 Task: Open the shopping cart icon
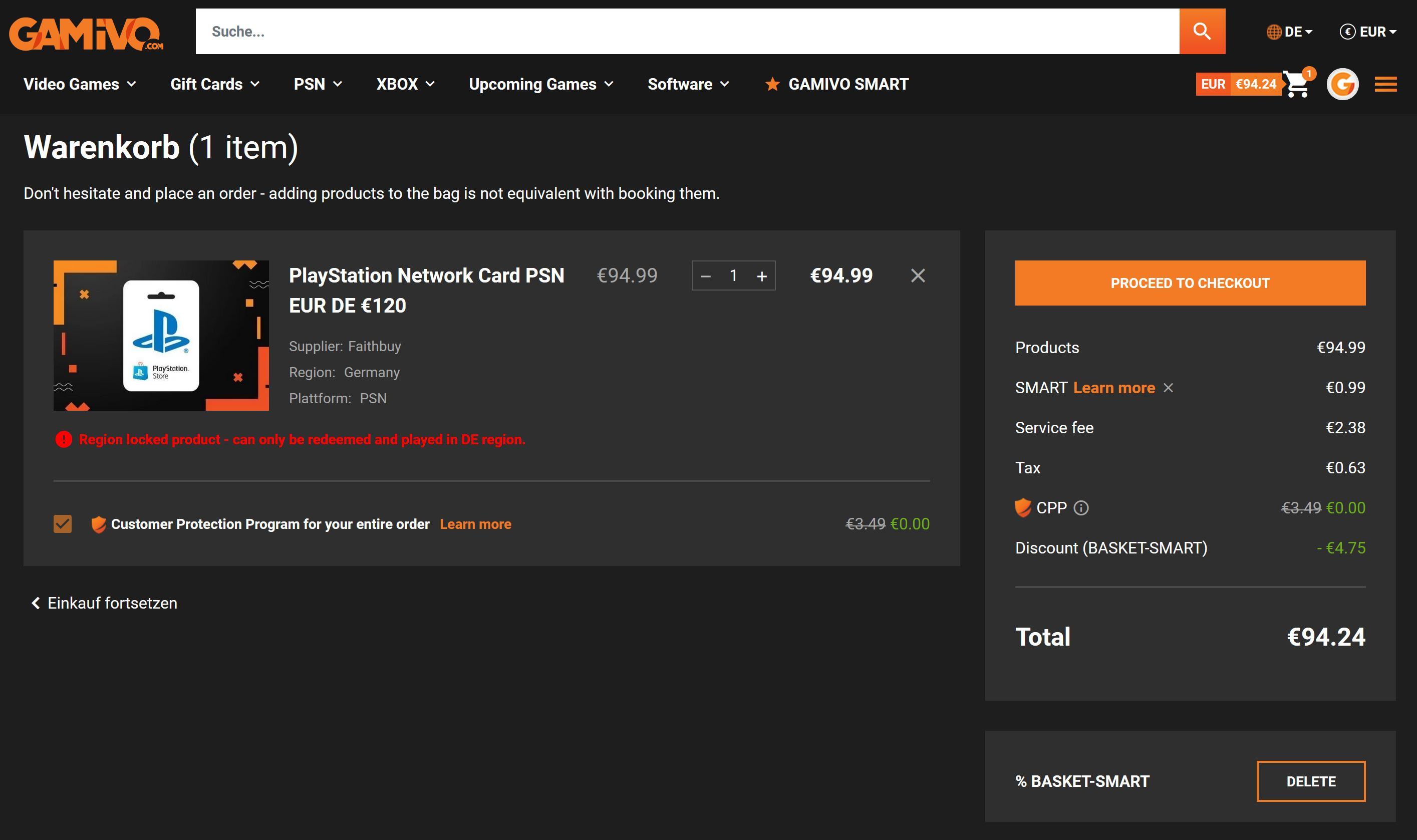[1296, 85]
